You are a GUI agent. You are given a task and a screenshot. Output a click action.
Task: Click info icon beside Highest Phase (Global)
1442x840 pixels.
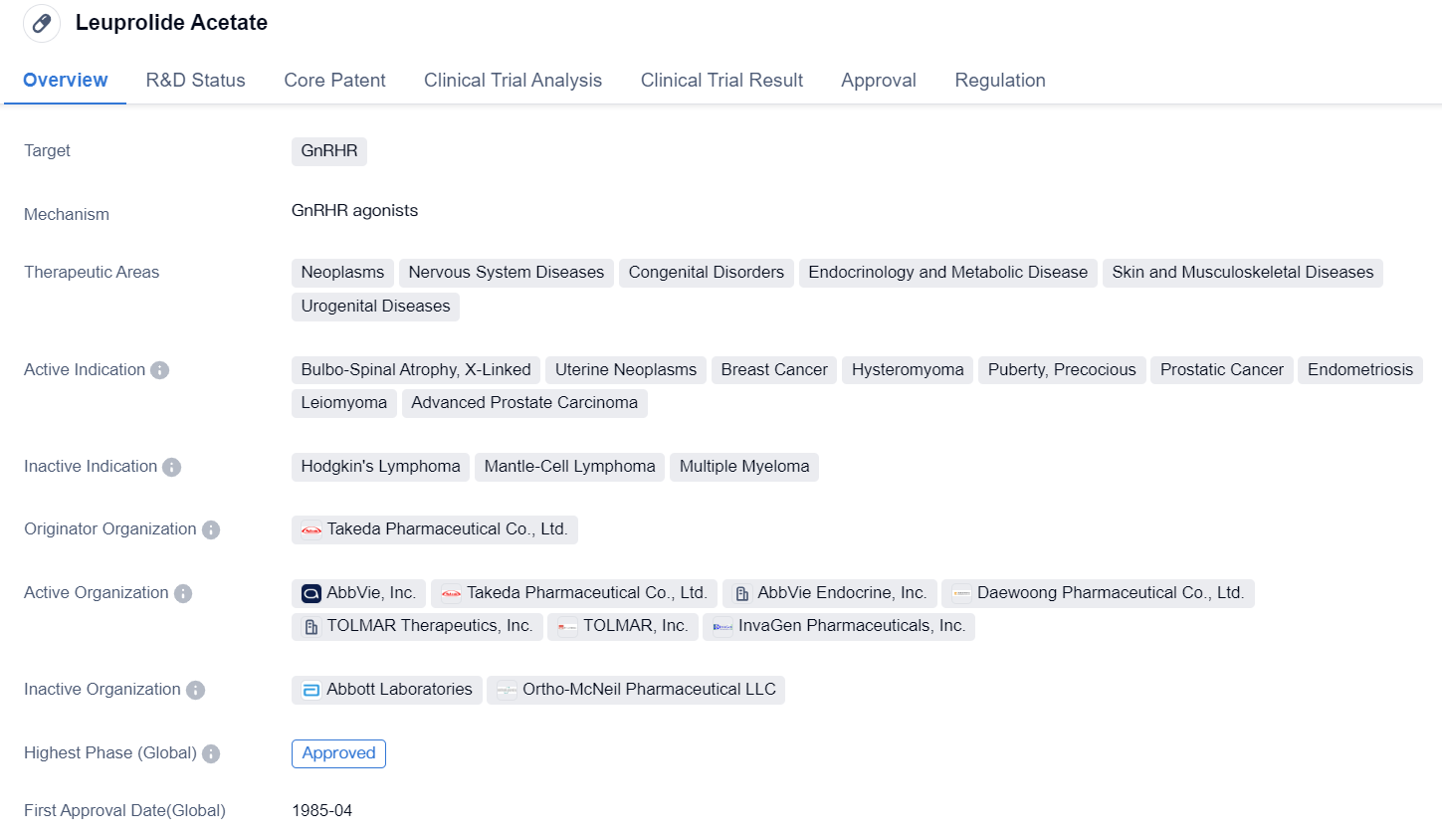[x=211, y=753]
